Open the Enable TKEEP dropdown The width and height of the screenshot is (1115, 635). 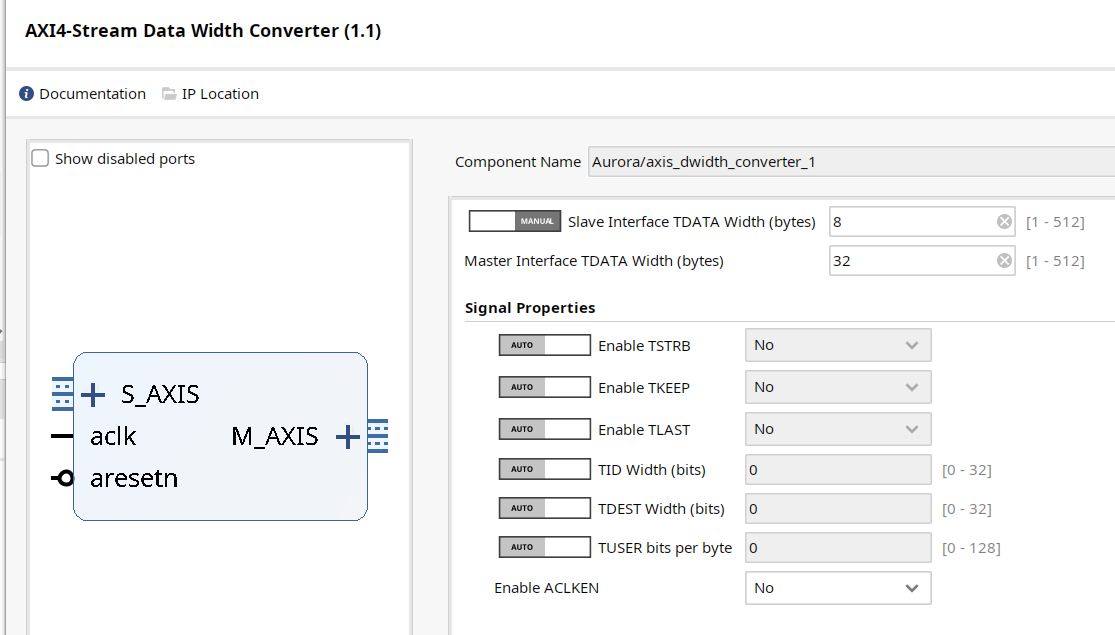pyautogui.click(x=838, y=388)
